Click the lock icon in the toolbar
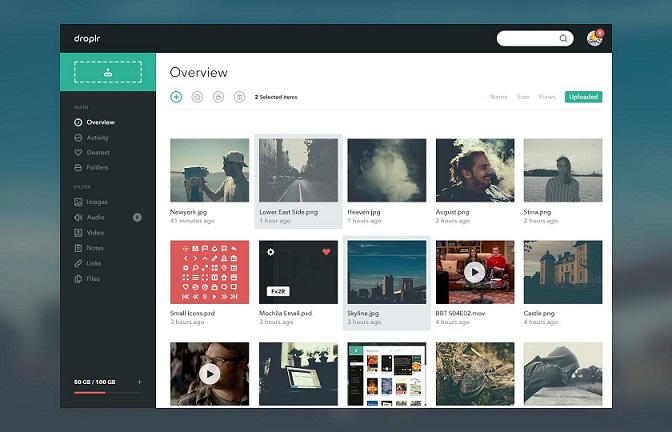The width and height of the screenshot is (672, 432). coord(218,97)
